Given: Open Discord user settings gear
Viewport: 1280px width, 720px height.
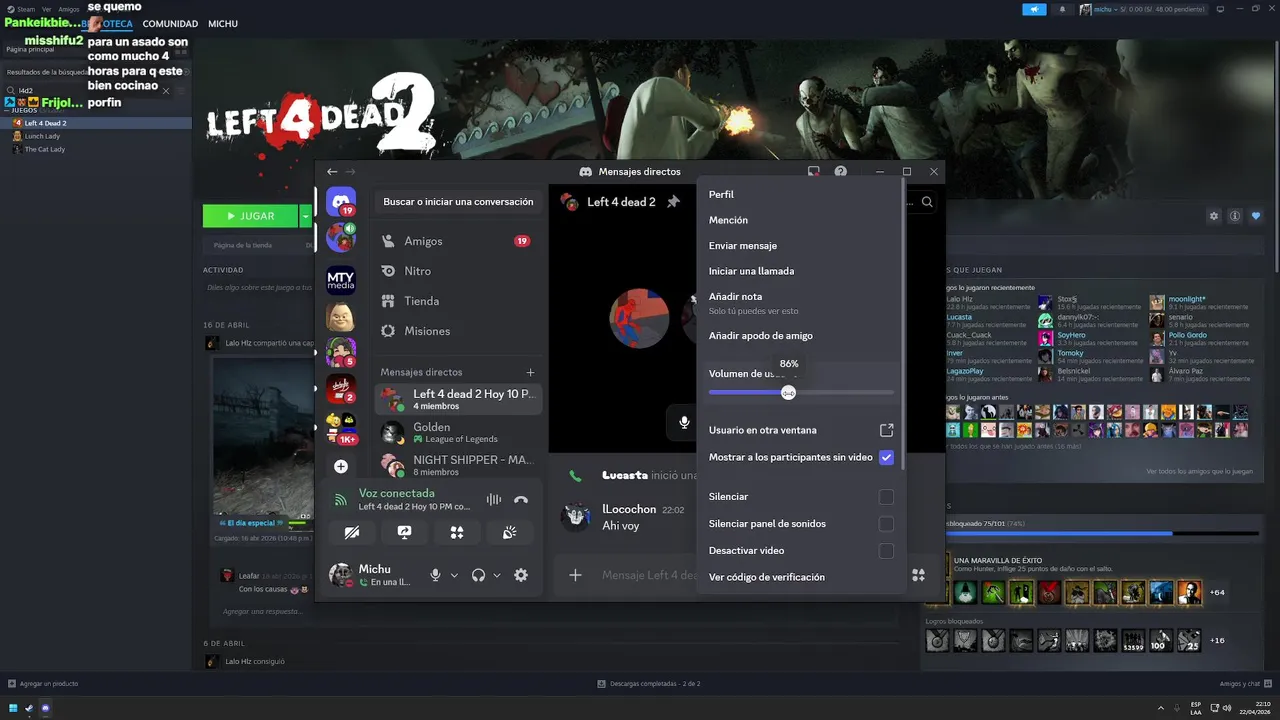Looking at the screenshot, I should (521, 575).
